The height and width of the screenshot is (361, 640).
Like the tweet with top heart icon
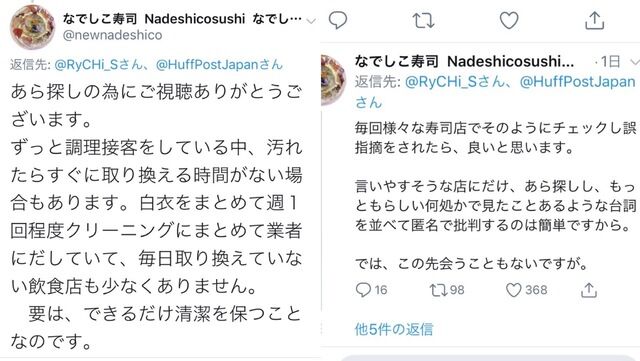click(509, 20)
